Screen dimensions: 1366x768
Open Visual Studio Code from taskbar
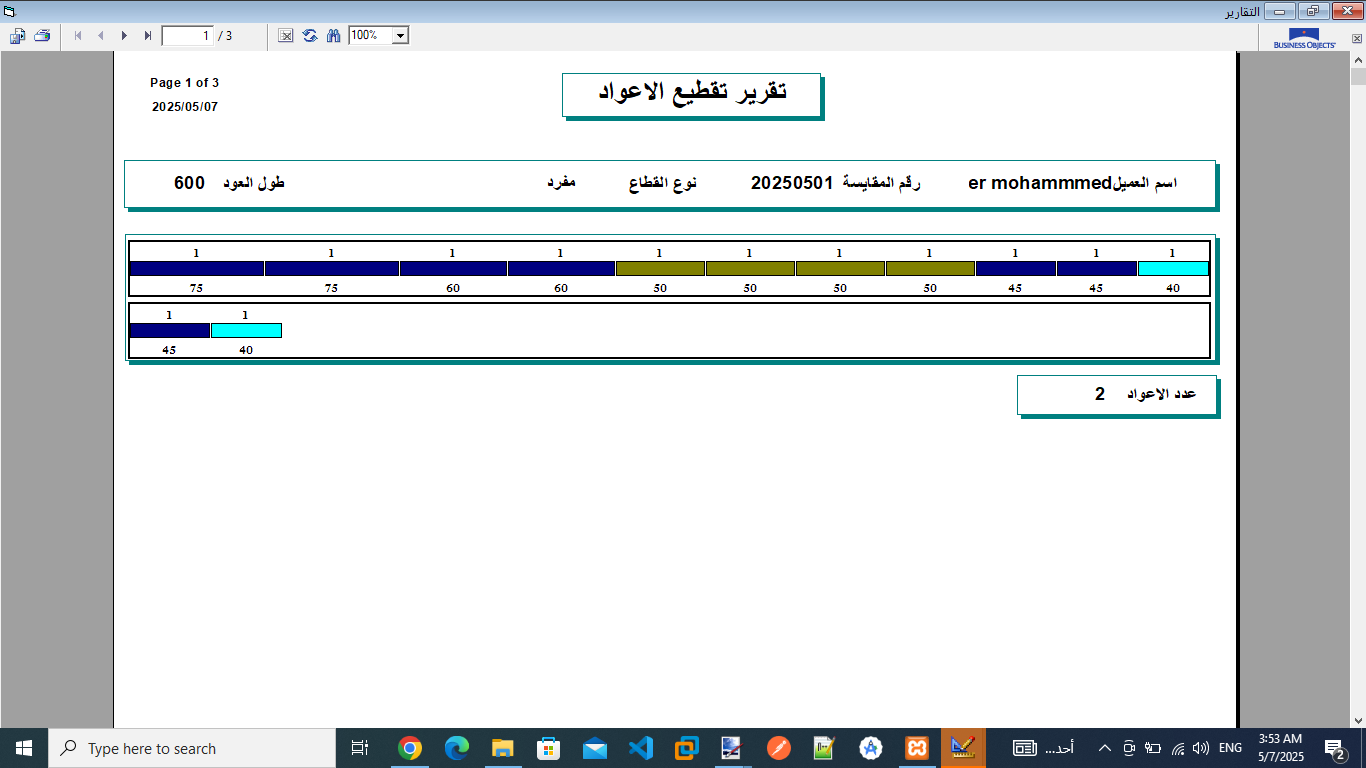coord(640,748)
